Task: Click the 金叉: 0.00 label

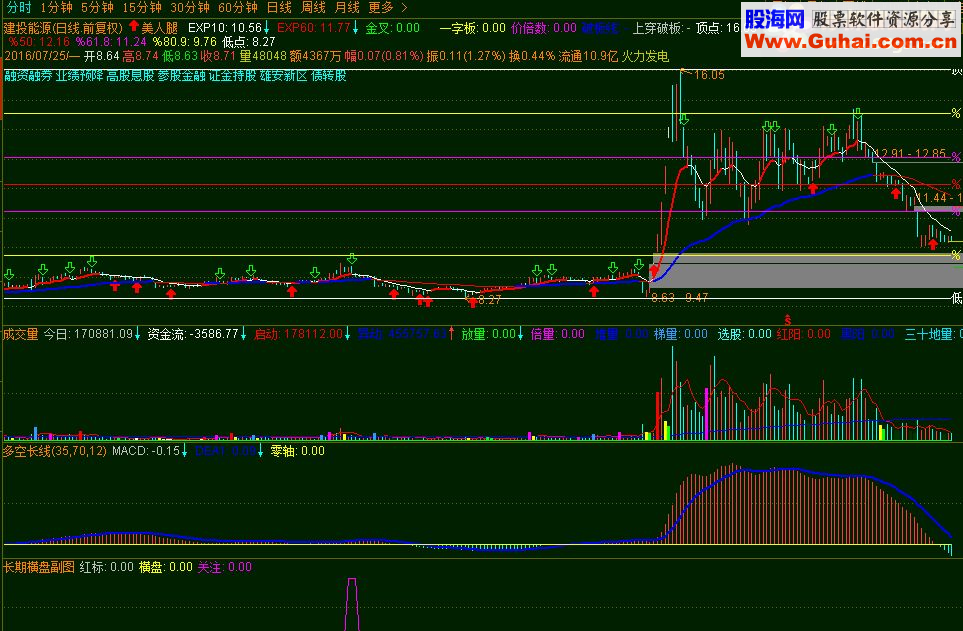Action: point(392,28)
